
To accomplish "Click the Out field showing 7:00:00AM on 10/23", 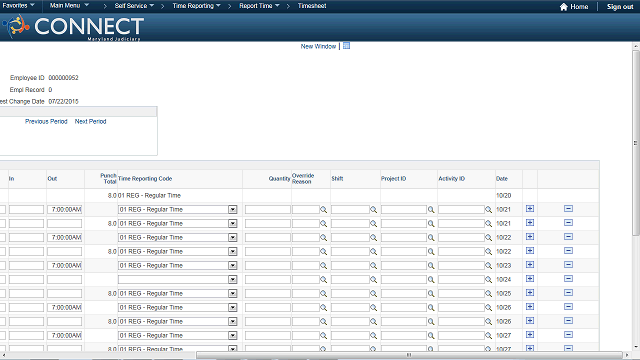I will (x=64, y=266).
